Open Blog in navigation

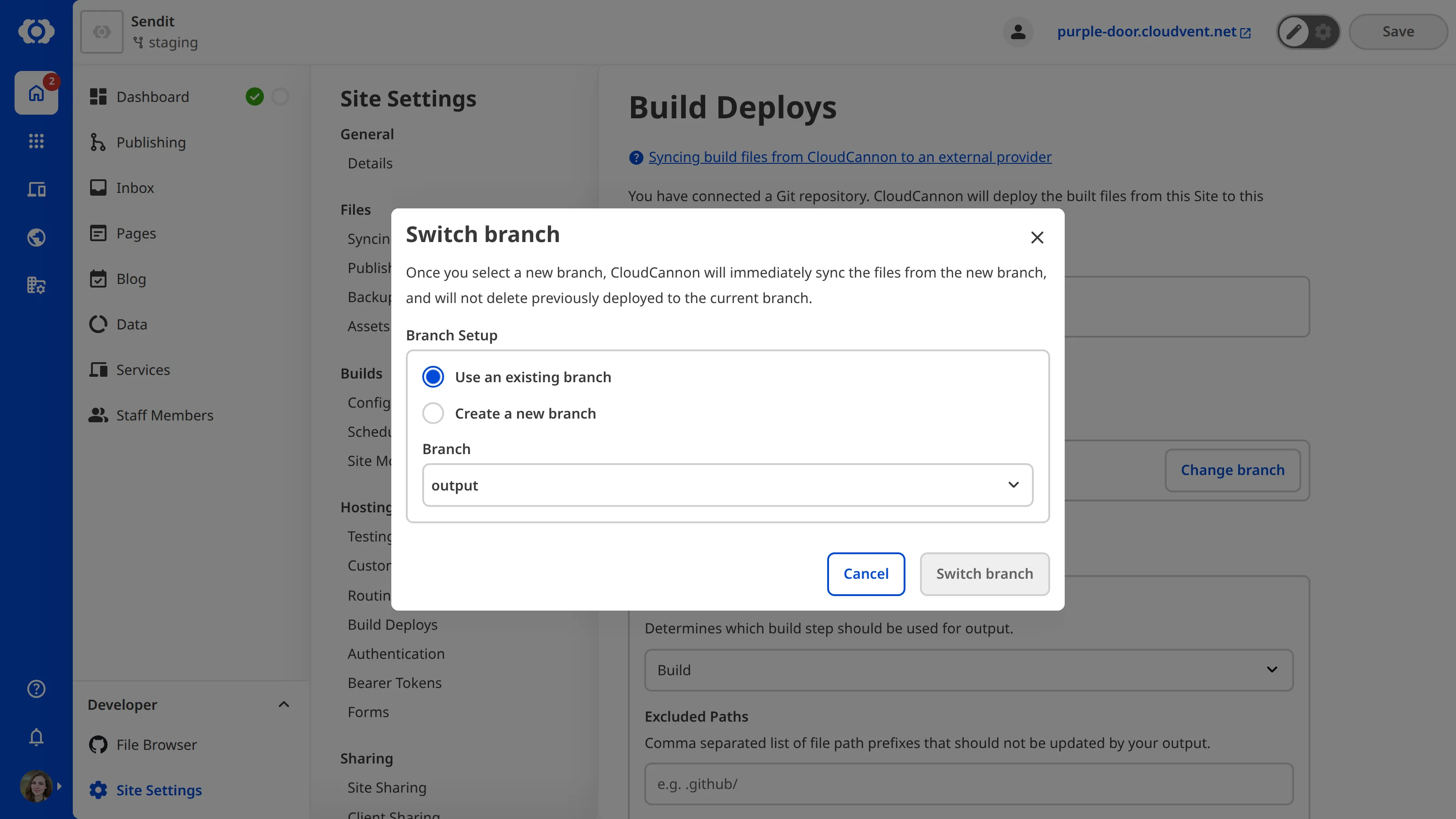[x=131, y=278]
